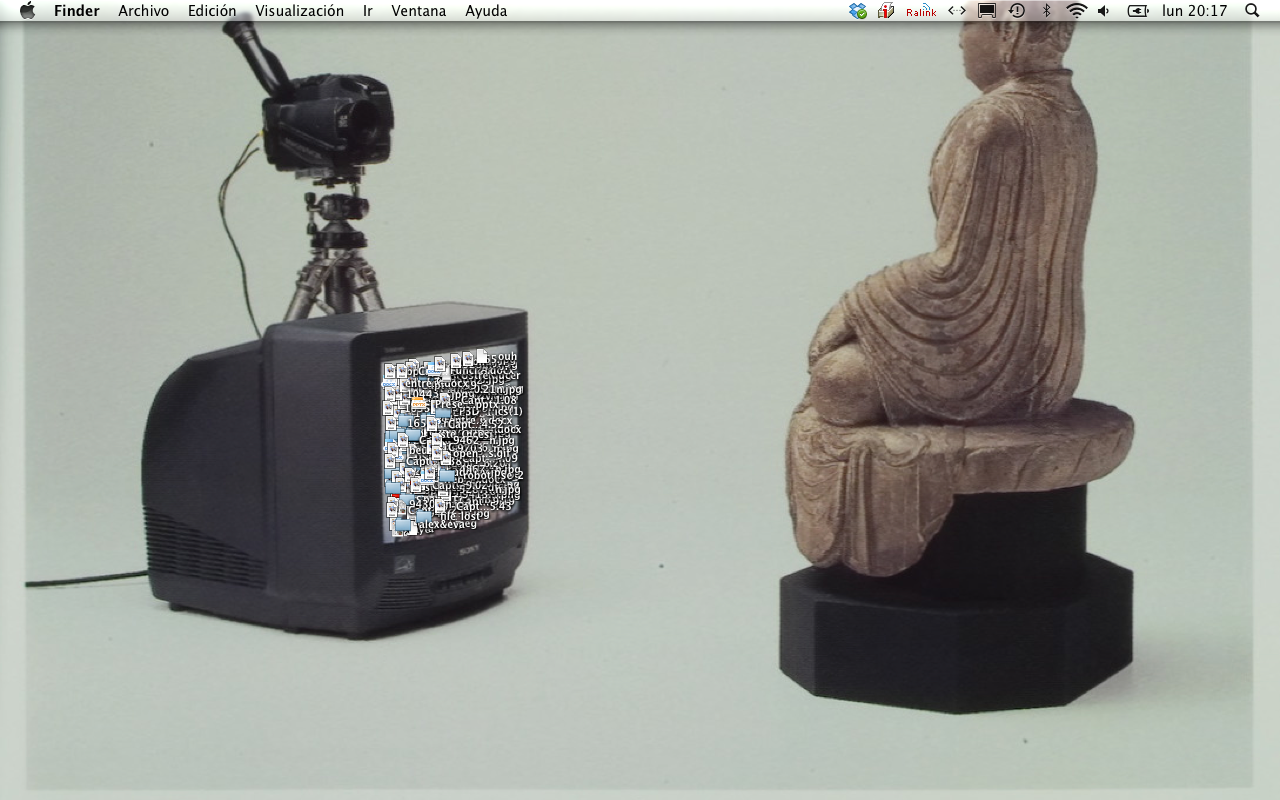Click the Time Machine status icon

[1017, 11]
